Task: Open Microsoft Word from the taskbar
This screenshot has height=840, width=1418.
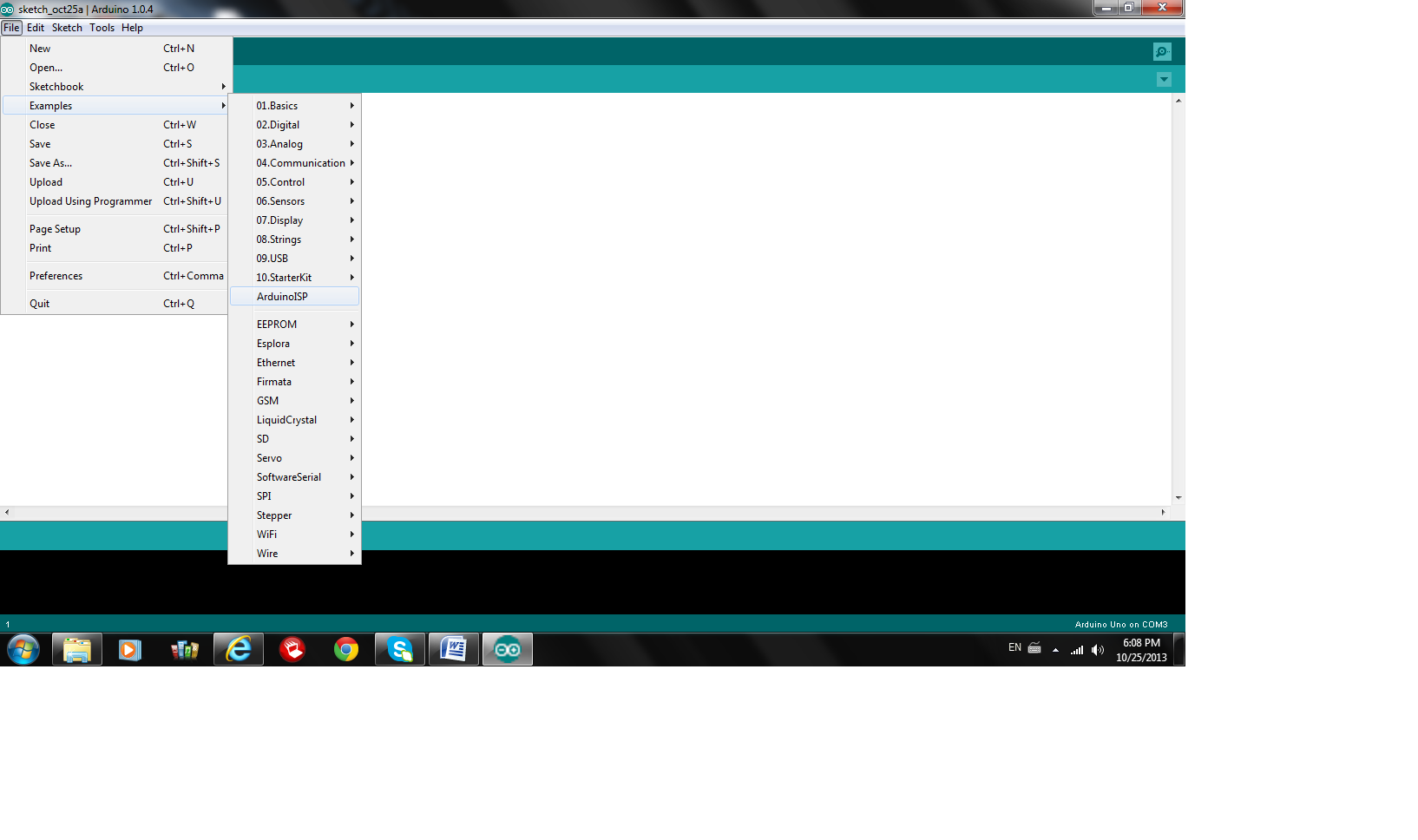Action: tap(453, 649)
